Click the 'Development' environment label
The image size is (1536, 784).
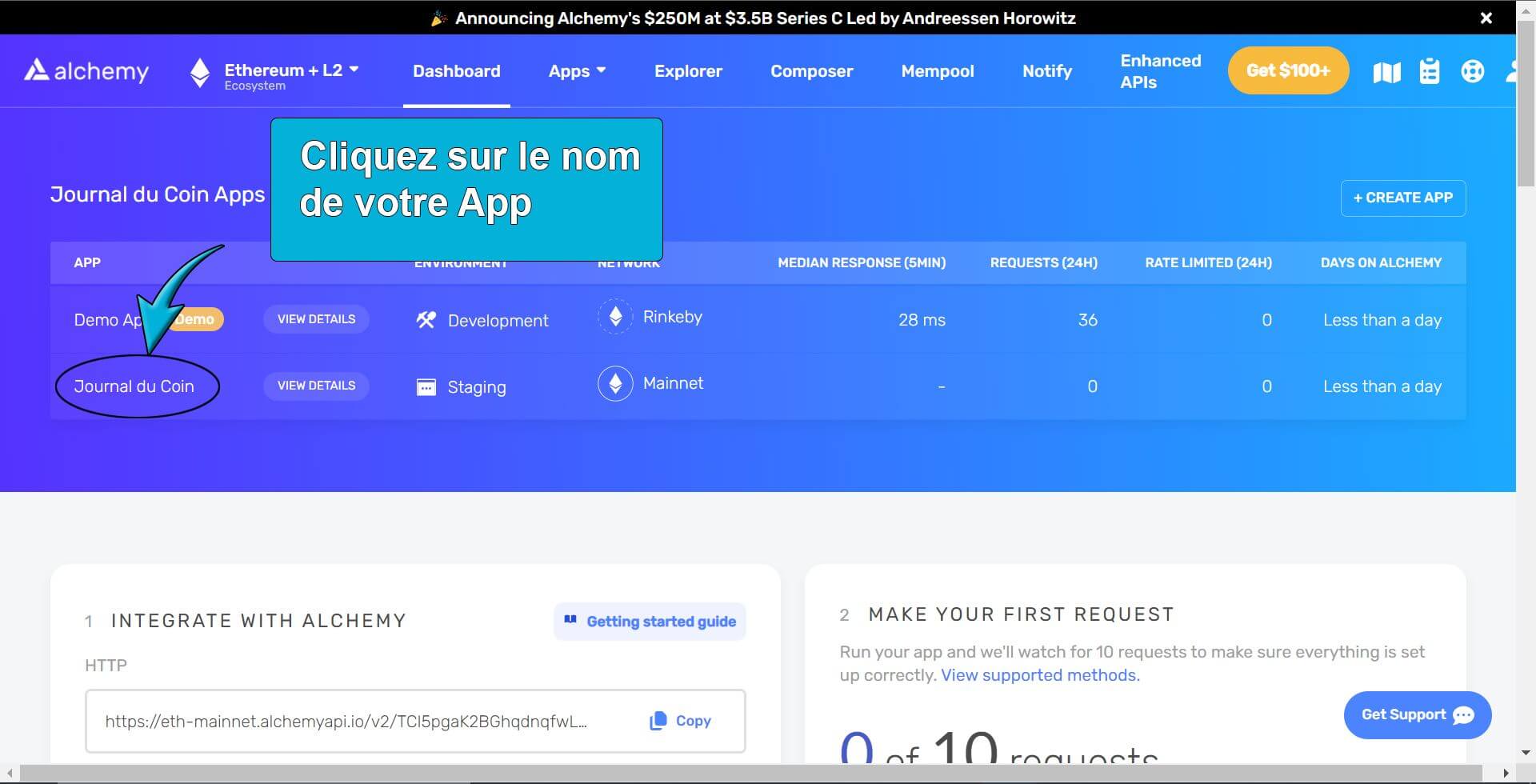point(498,321)
